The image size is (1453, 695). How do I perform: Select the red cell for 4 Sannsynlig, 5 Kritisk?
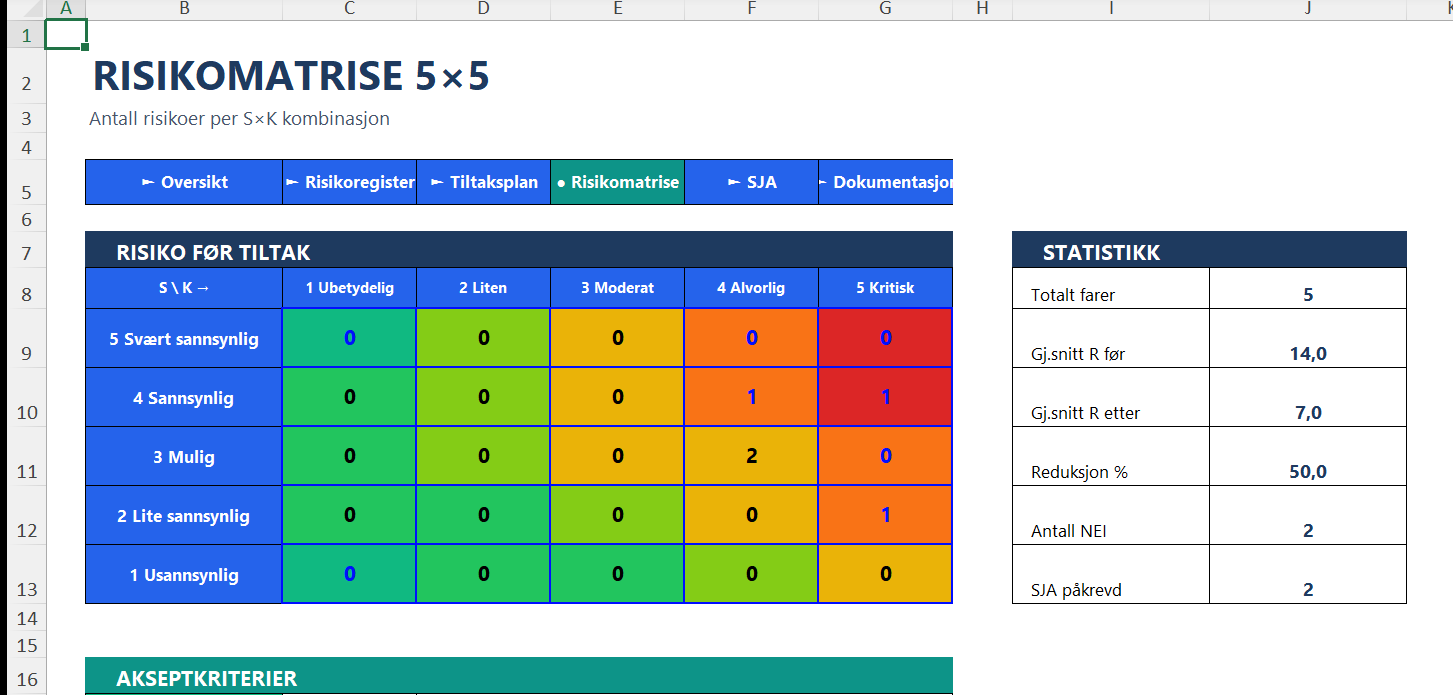tap(885, 397)
